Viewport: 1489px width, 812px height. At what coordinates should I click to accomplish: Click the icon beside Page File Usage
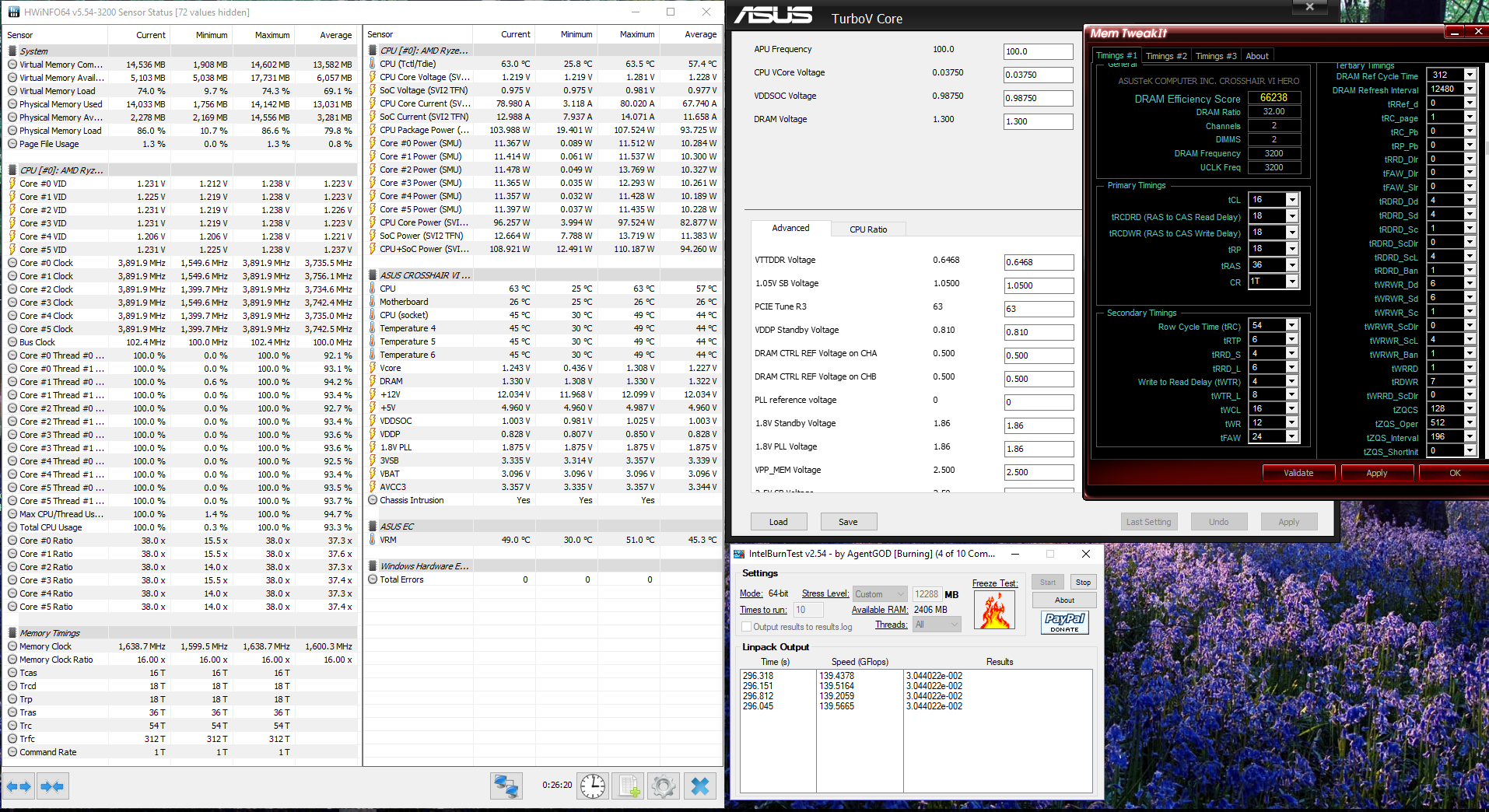(x=12, y=144)
